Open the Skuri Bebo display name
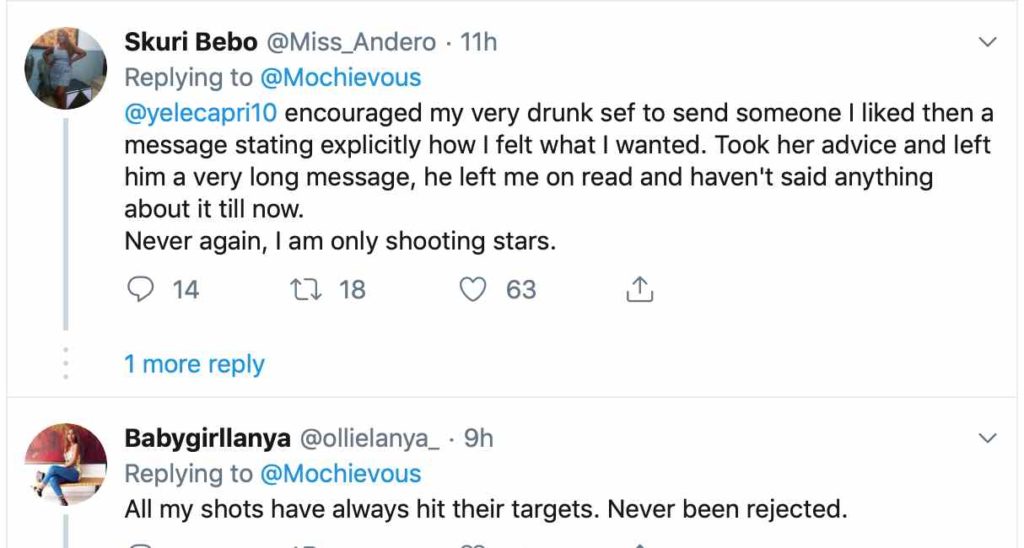This screenshot has width=1024, height=548. pyautogui.click(x=190, y=42)
